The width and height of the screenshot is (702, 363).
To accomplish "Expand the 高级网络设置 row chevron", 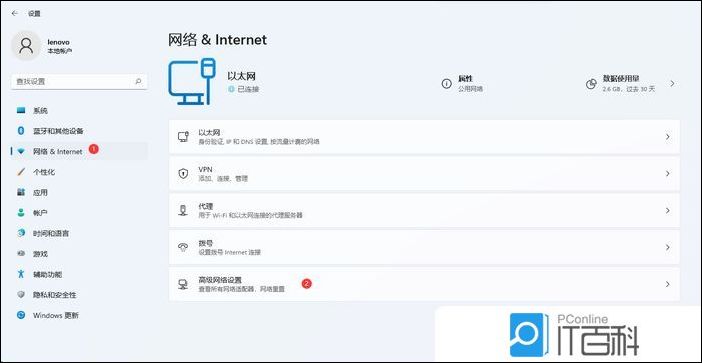I will point(668,284).
